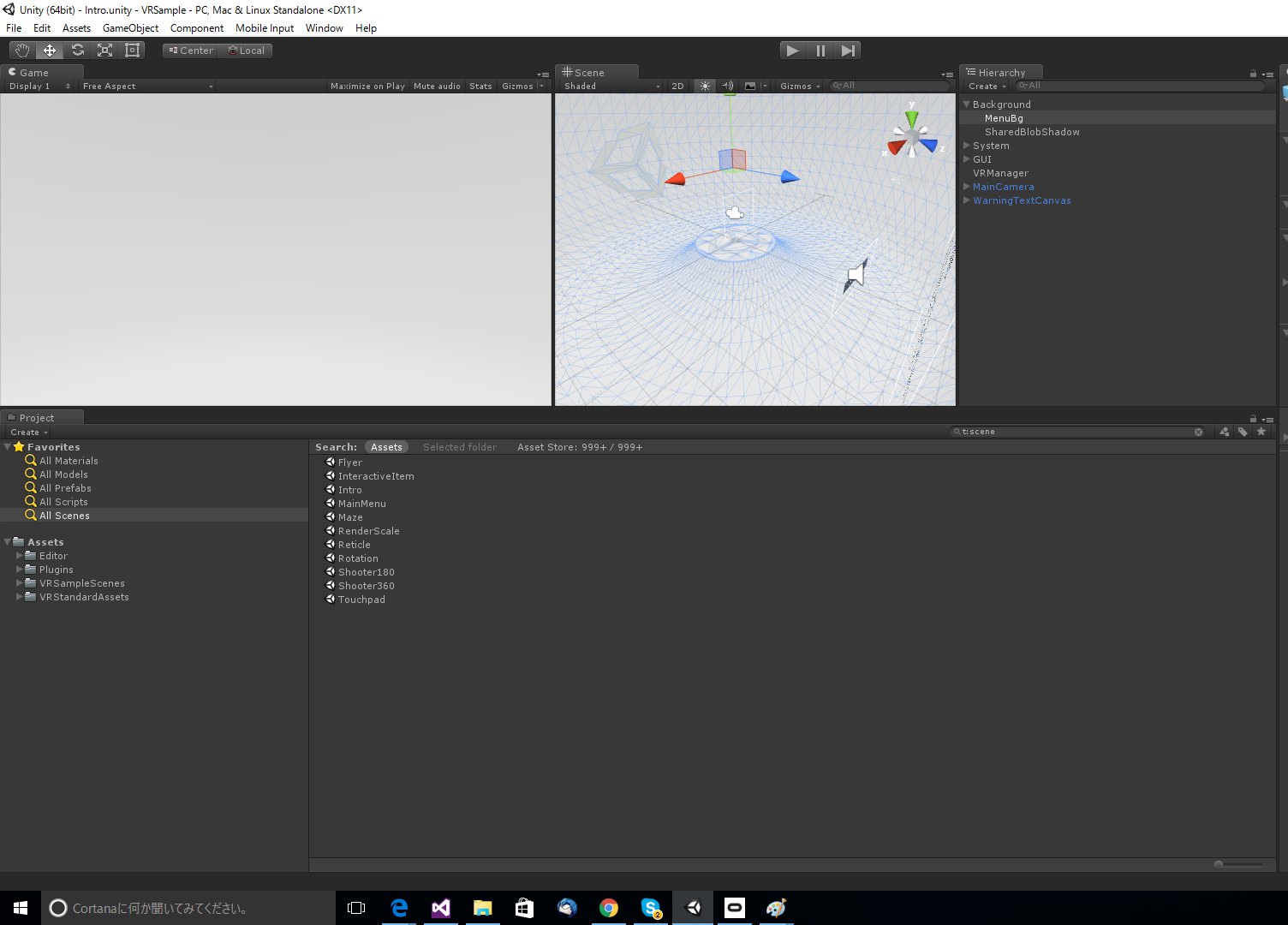Save search with the star icon
Screen dimensions: 1288x925
1261,432
